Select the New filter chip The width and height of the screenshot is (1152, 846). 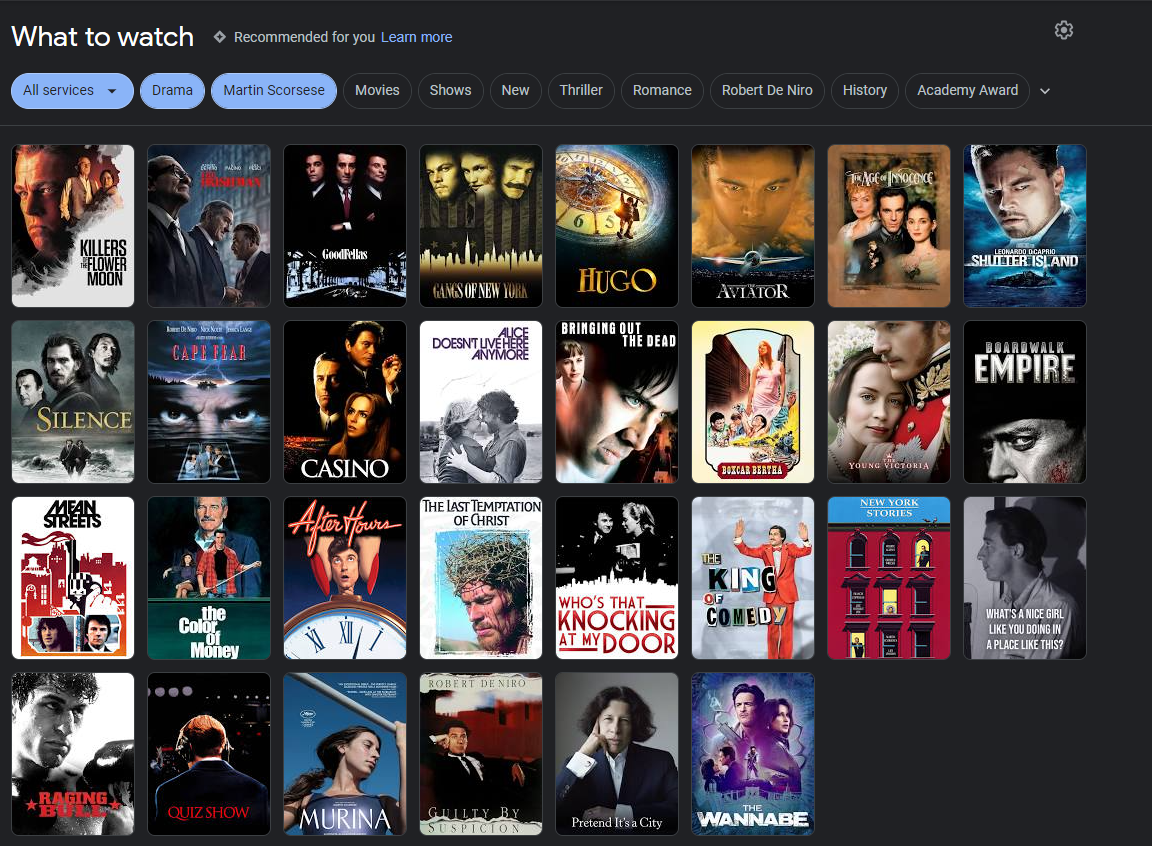click(x=515, y=90)
